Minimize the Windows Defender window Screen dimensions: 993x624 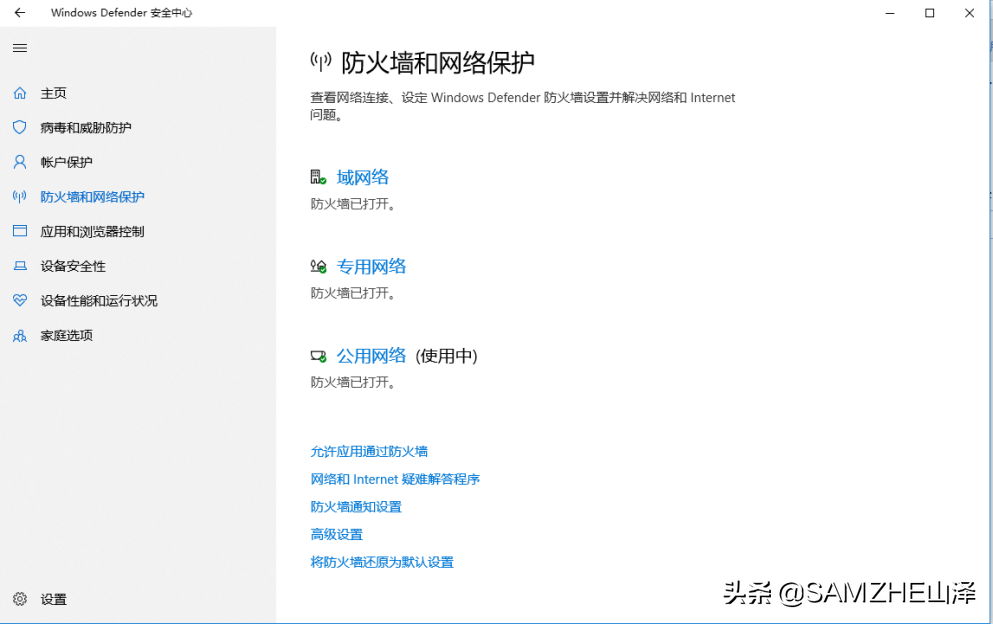890,13
